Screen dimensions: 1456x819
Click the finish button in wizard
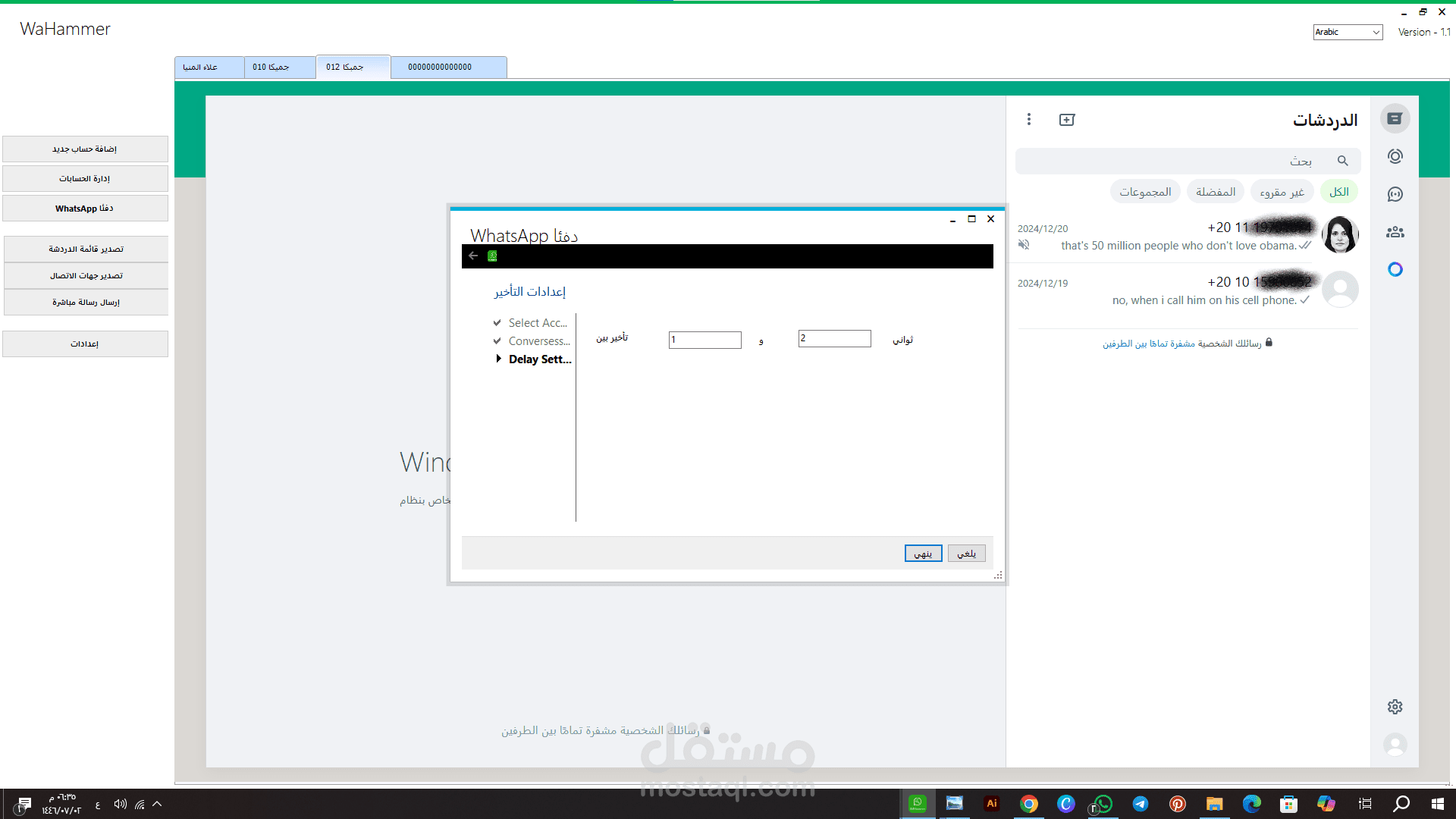[923, 554]
